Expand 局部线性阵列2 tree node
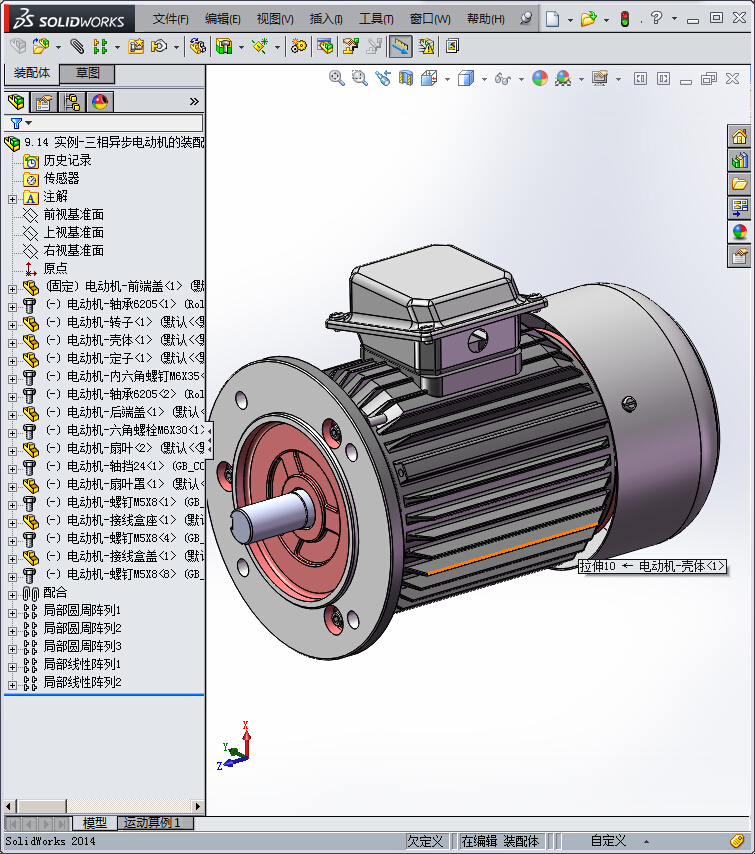755x854 pixels. [x=13, y=685]
